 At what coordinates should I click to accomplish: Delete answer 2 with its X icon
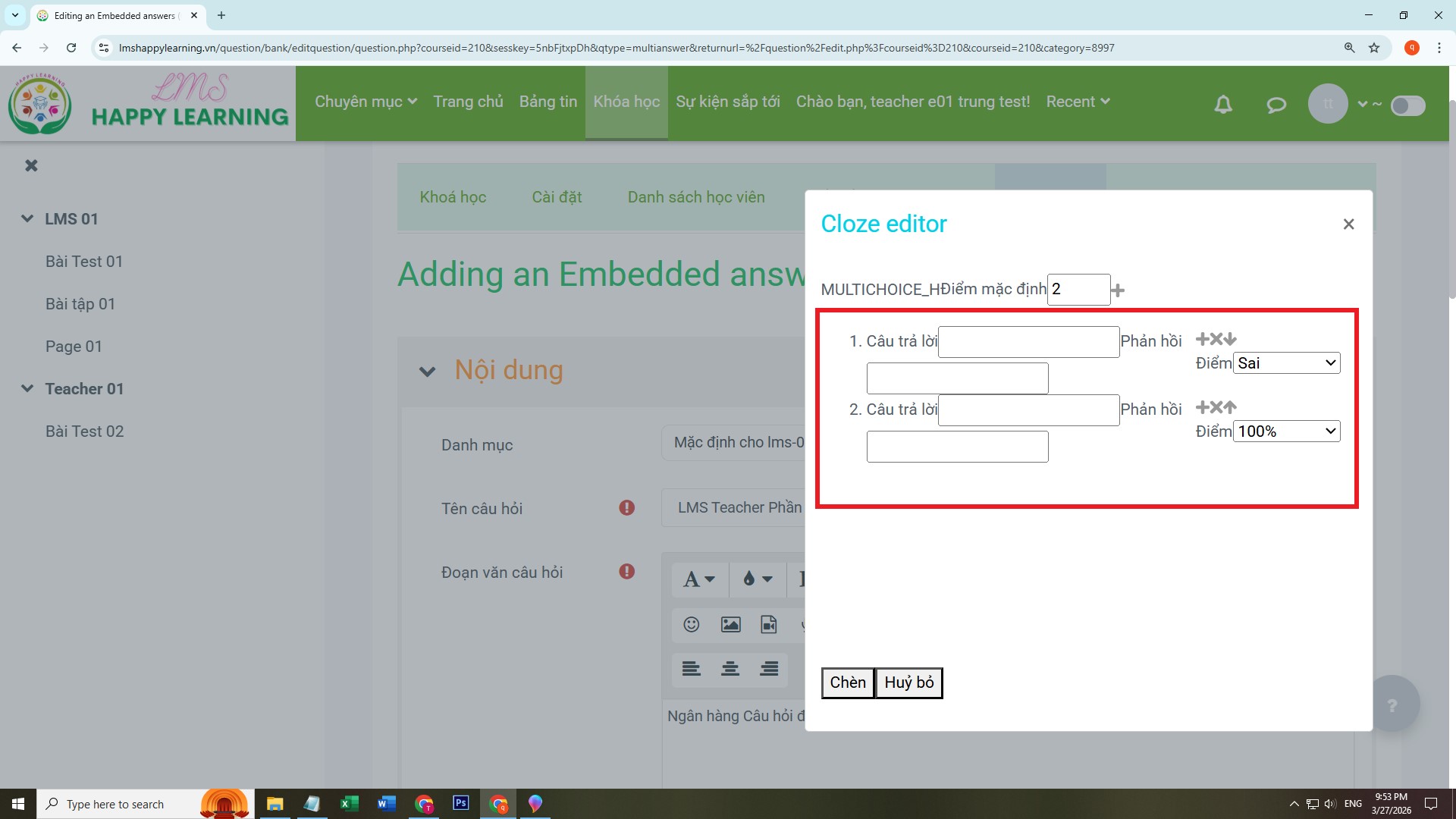tap(1216, 407)
